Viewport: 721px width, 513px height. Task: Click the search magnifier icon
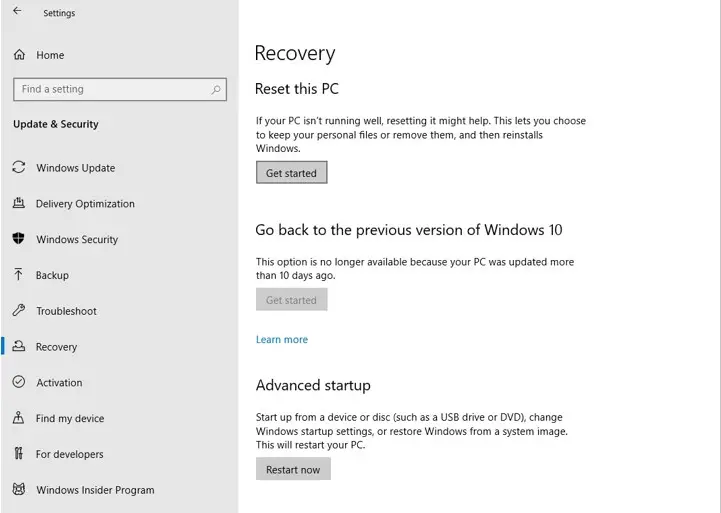(x=216, y=89)
